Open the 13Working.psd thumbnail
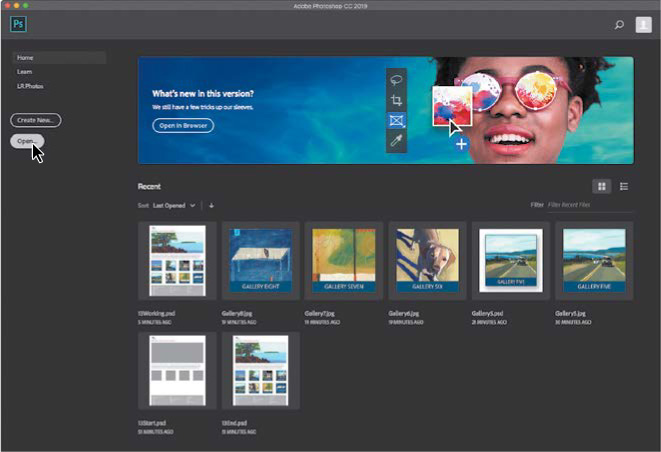 [177, 261]
